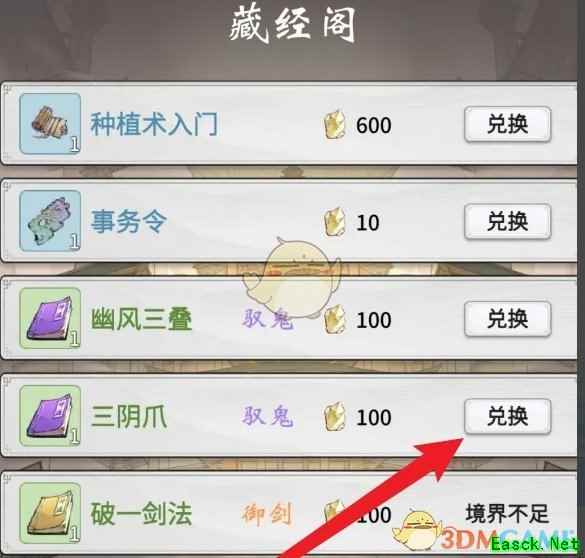The width and height of the screenshot is (585, 558).
Task: Click 兑换 button for 幽风三叠
Action: pos(508,319)
